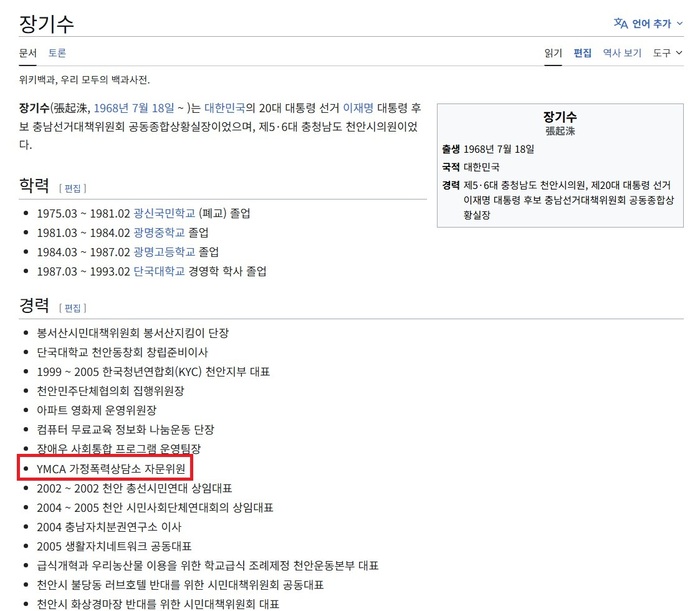Open 역사 보기 page history
Screen dimensions: 700x611
[622, 53]
